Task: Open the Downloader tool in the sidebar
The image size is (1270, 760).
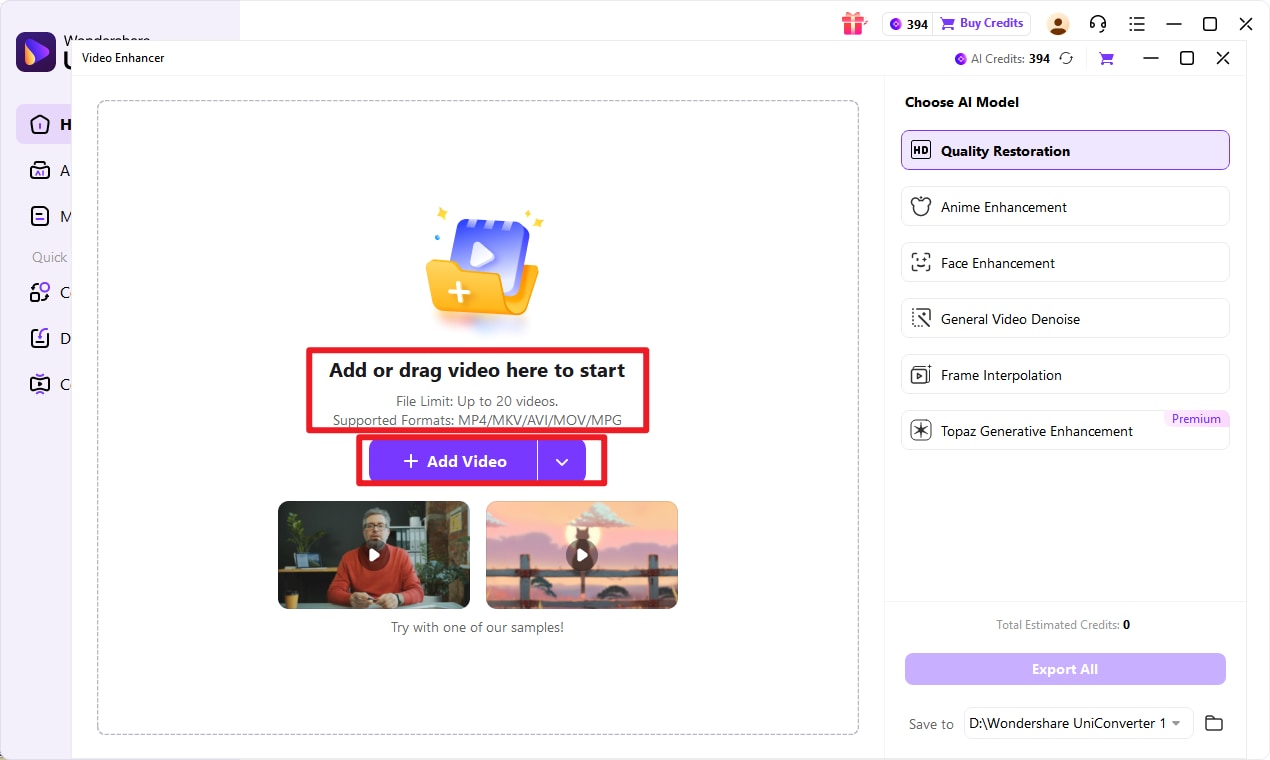Action: (42, 338)
